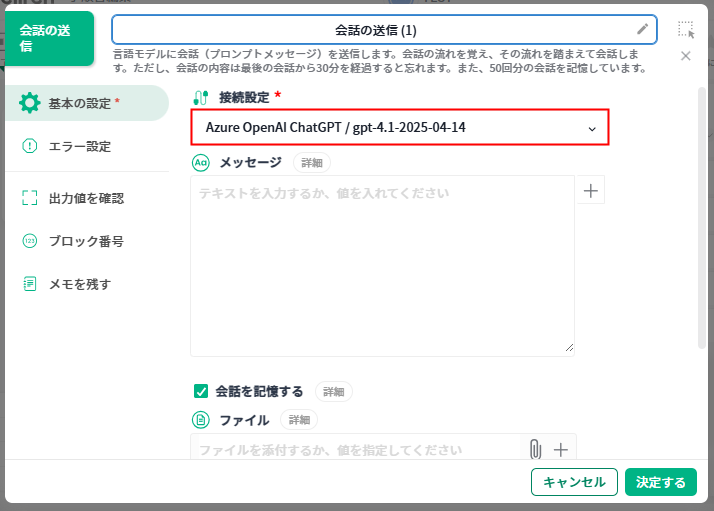Toggle the 会話を記憶する checkbox

(201, 391)
